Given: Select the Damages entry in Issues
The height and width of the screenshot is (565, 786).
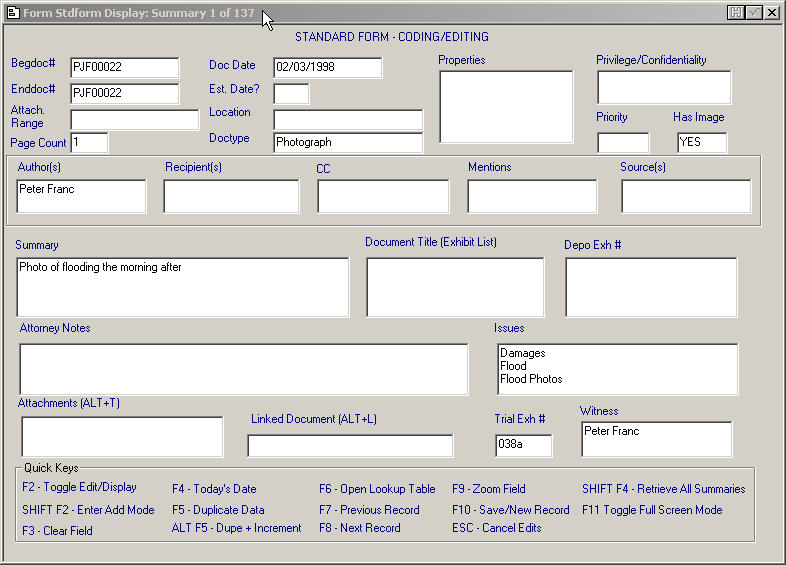Looking at the screenshot, I should (x=522, y=353).
